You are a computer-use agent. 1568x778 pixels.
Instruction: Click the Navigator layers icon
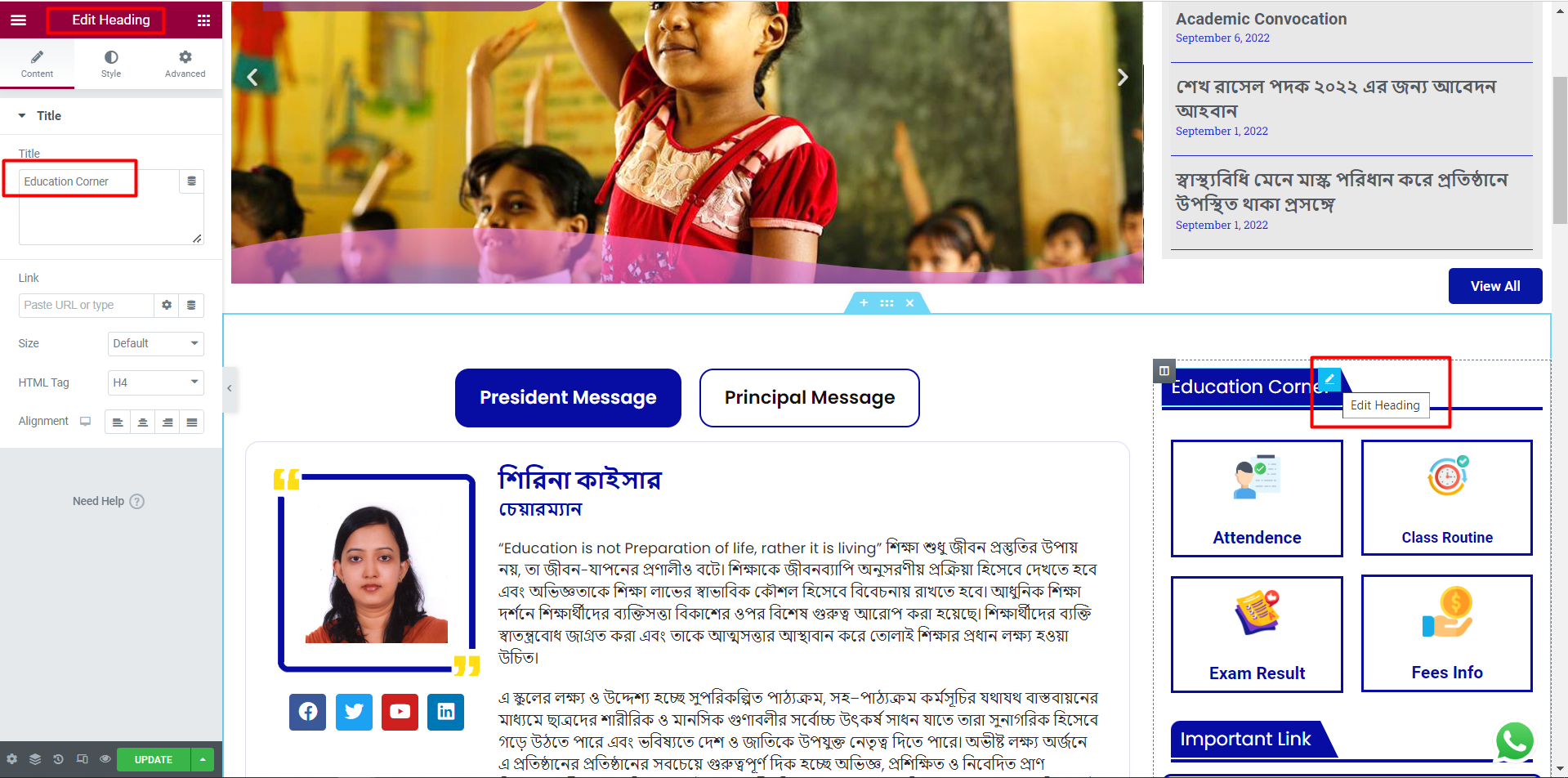35,759
